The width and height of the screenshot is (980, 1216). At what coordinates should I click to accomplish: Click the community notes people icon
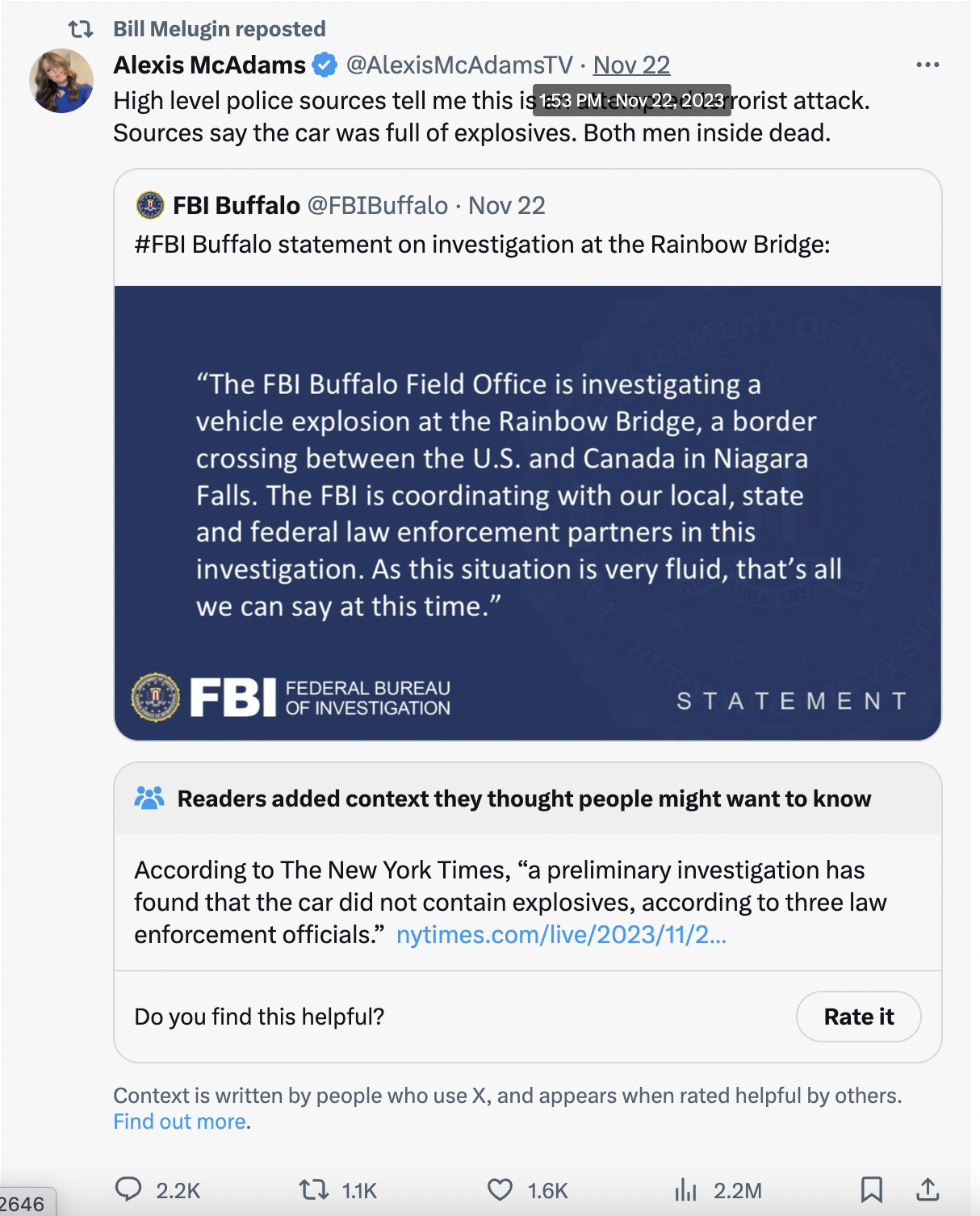click(149, 799)
